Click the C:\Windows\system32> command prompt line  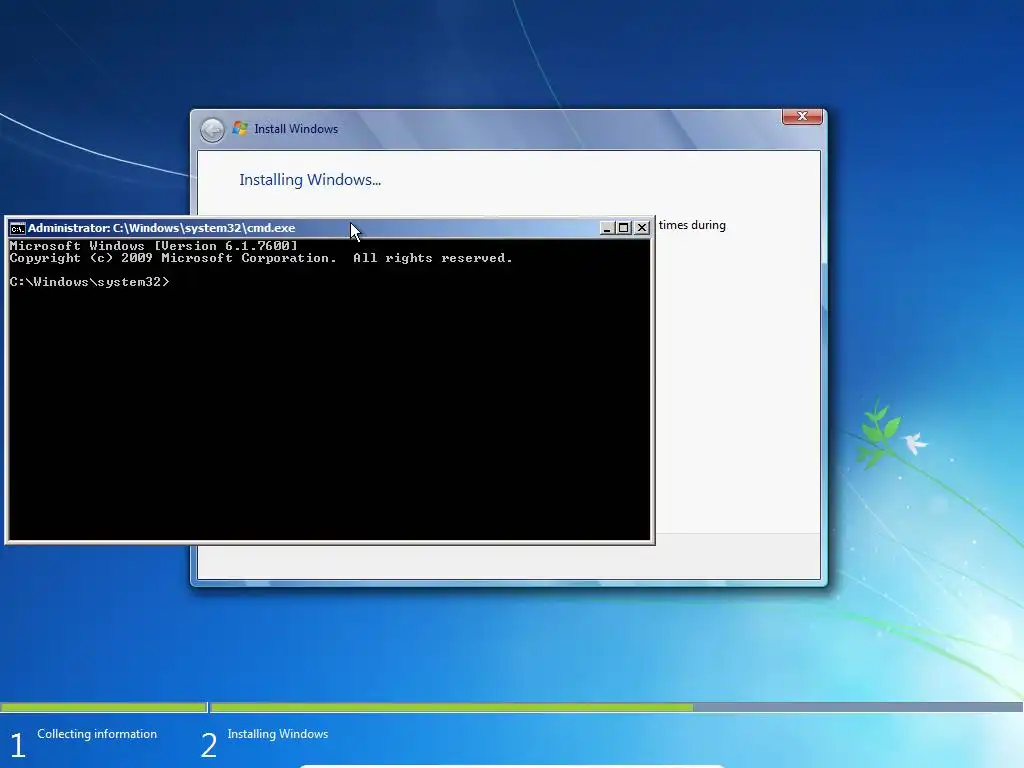89,281
